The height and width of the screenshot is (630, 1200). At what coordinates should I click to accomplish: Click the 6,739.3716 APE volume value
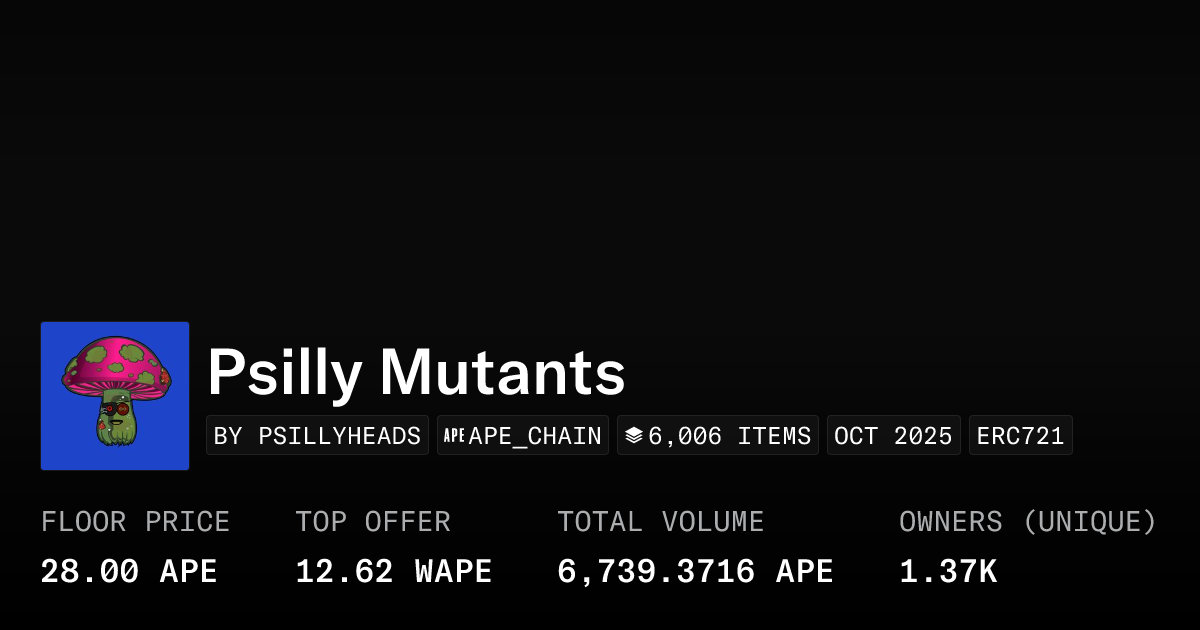click(695, 572)
